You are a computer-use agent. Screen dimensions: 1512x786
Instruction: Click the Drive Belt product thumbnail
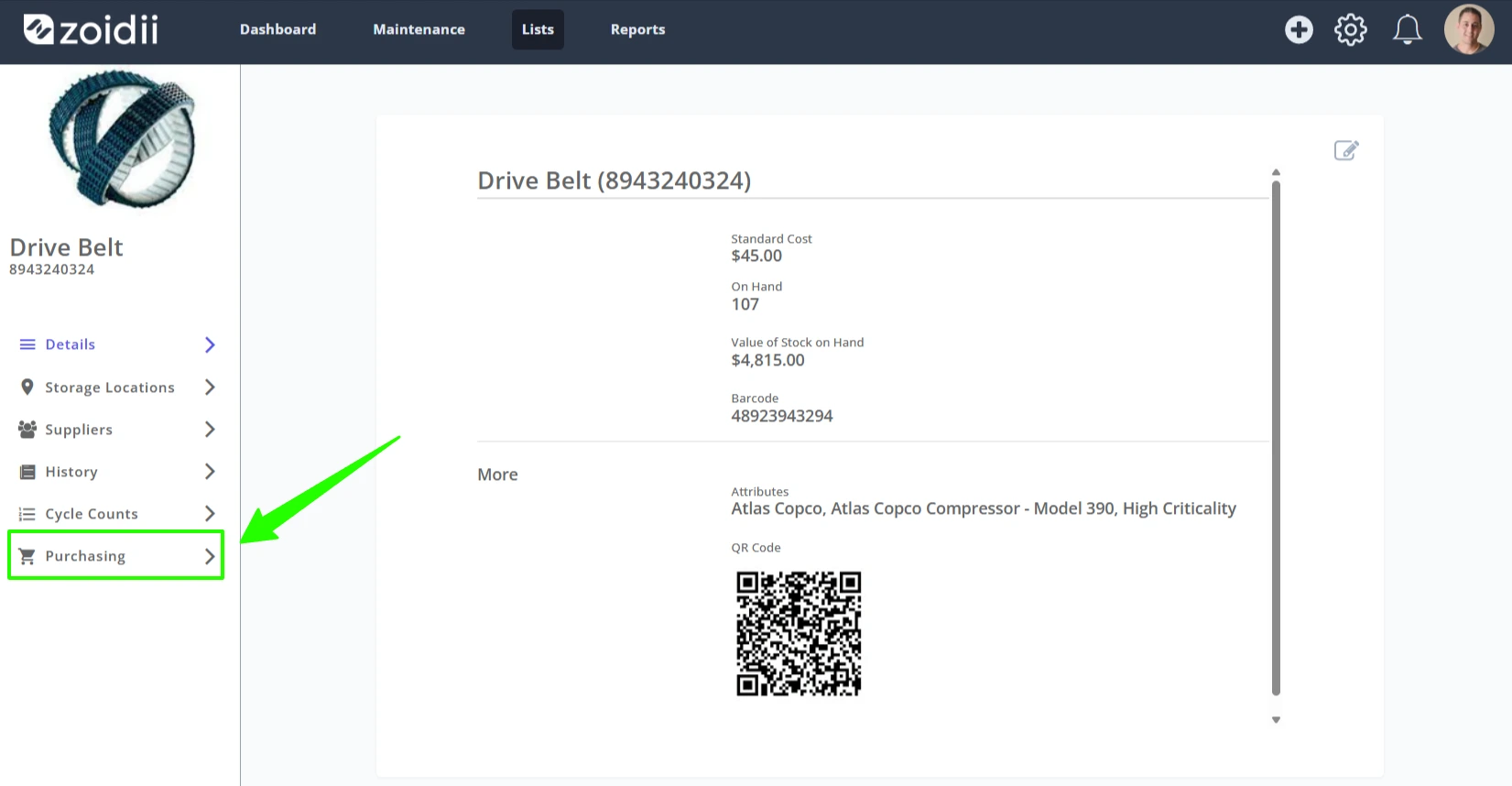122,139
